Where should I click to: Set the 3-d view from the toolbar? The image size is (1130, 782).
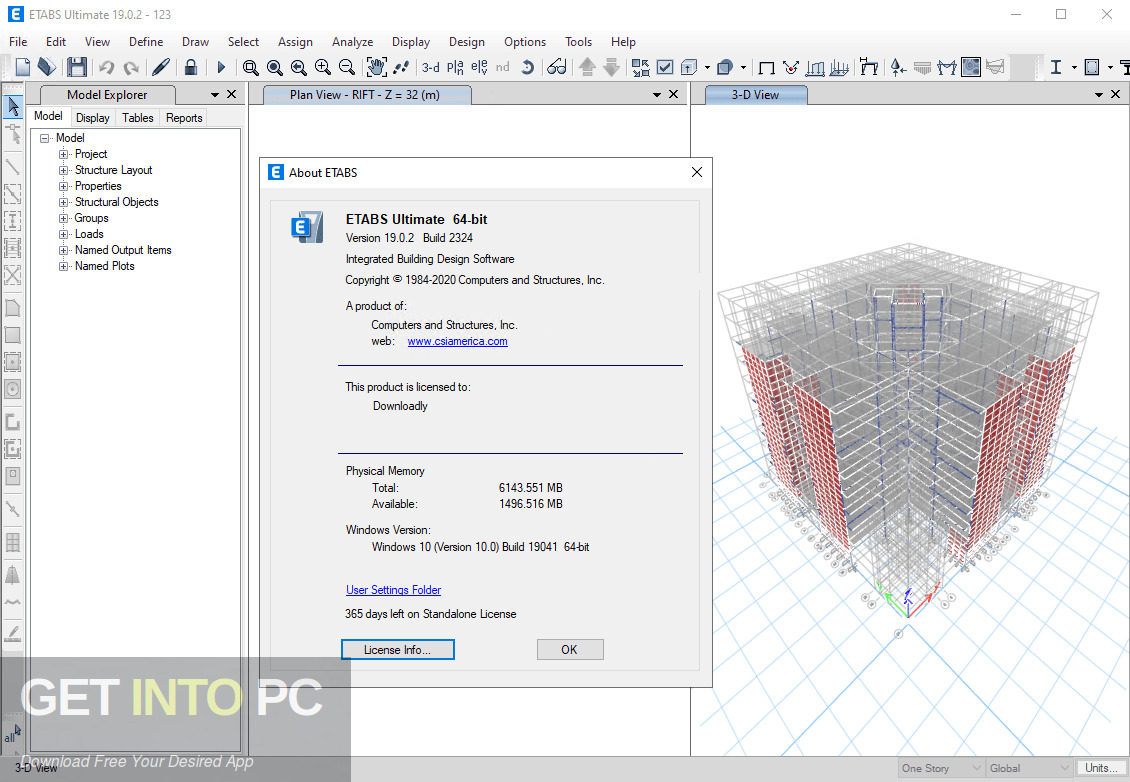[431, 67]
